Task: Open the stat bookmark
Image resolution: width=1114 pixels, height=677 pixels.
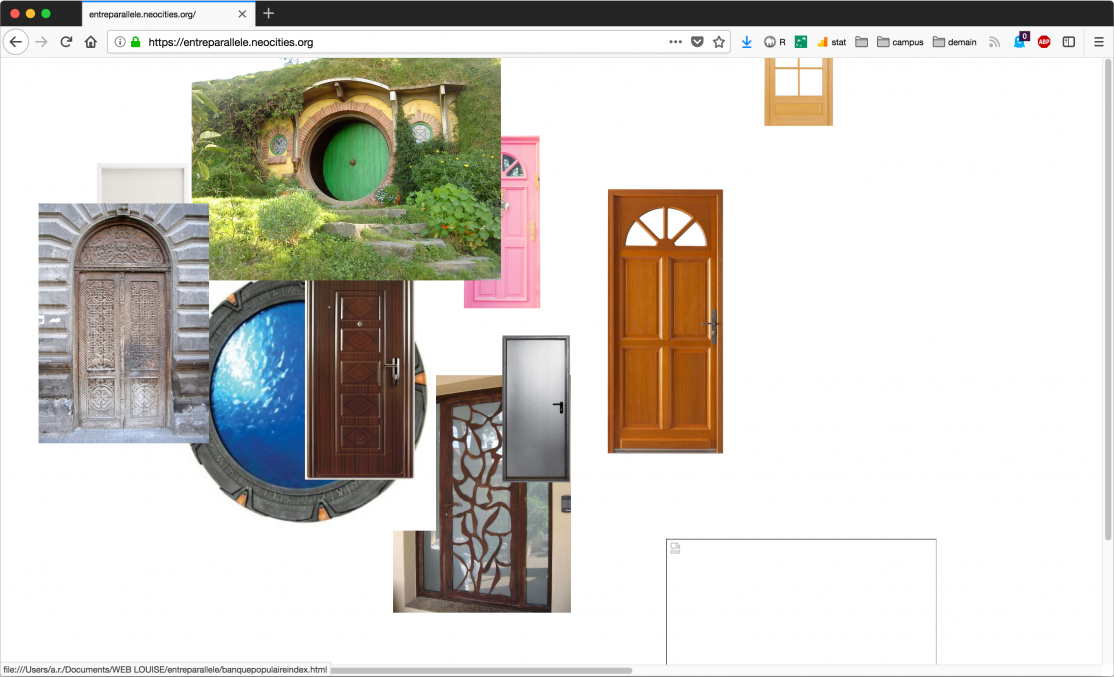Action: [x=831, y=42]
